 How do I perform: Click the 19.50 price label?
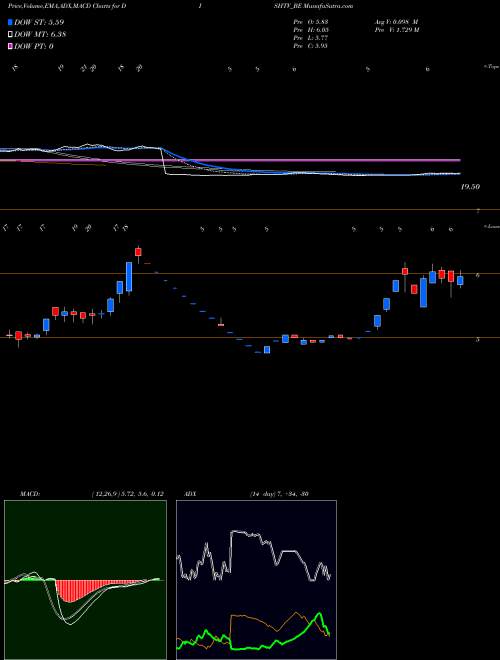[470, 186]
